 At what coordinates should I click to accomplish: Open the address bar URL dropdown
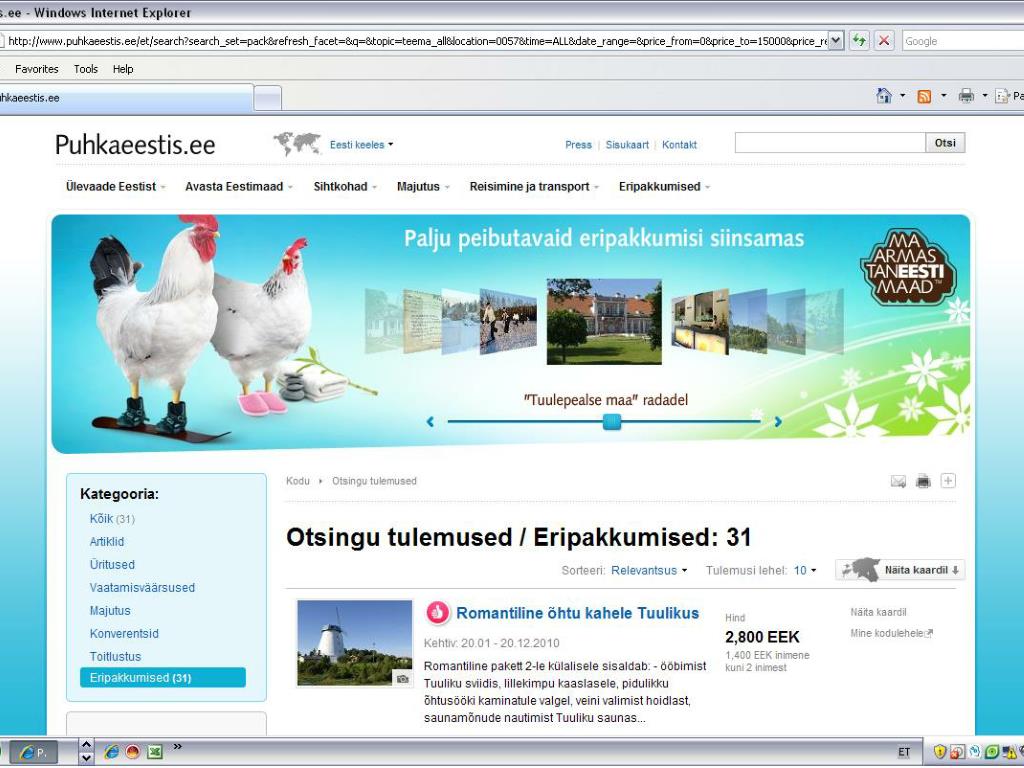point(836,40)
